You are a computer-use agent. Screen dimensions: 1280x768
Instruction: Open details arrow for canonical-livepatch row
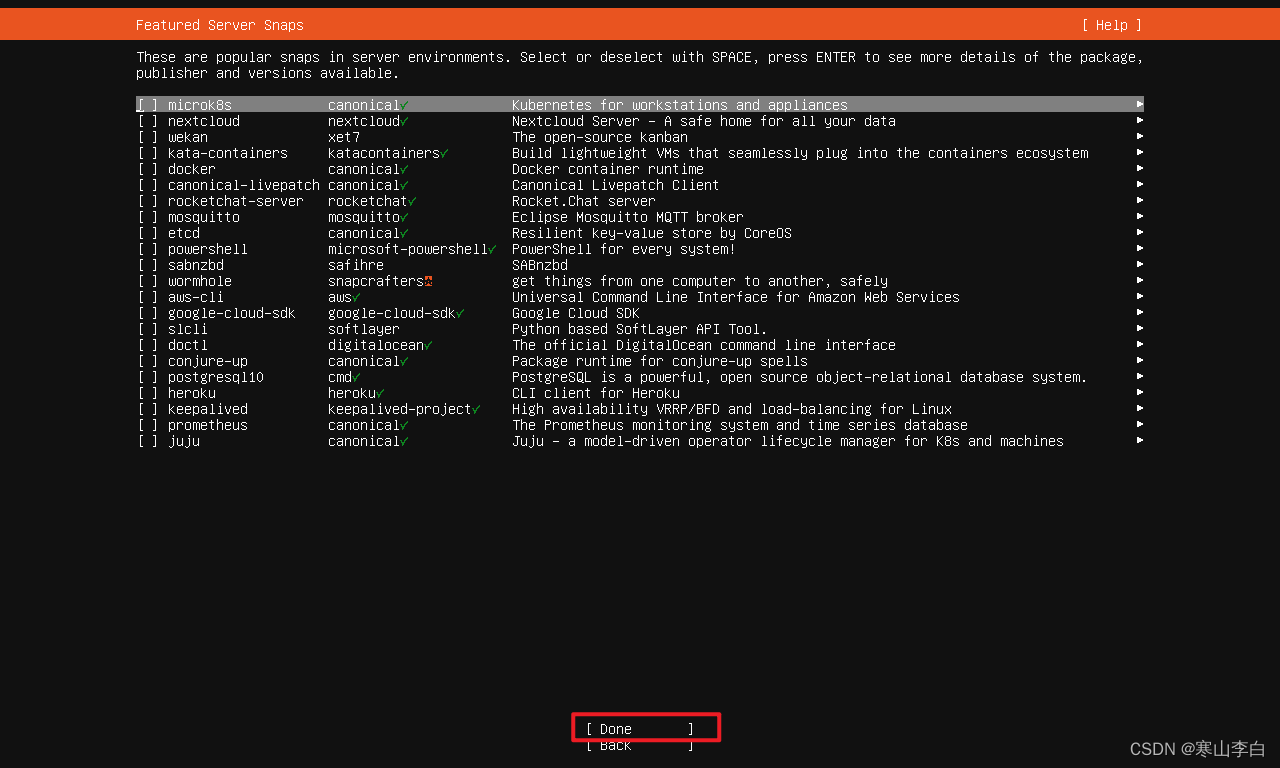pos(1140,185)
